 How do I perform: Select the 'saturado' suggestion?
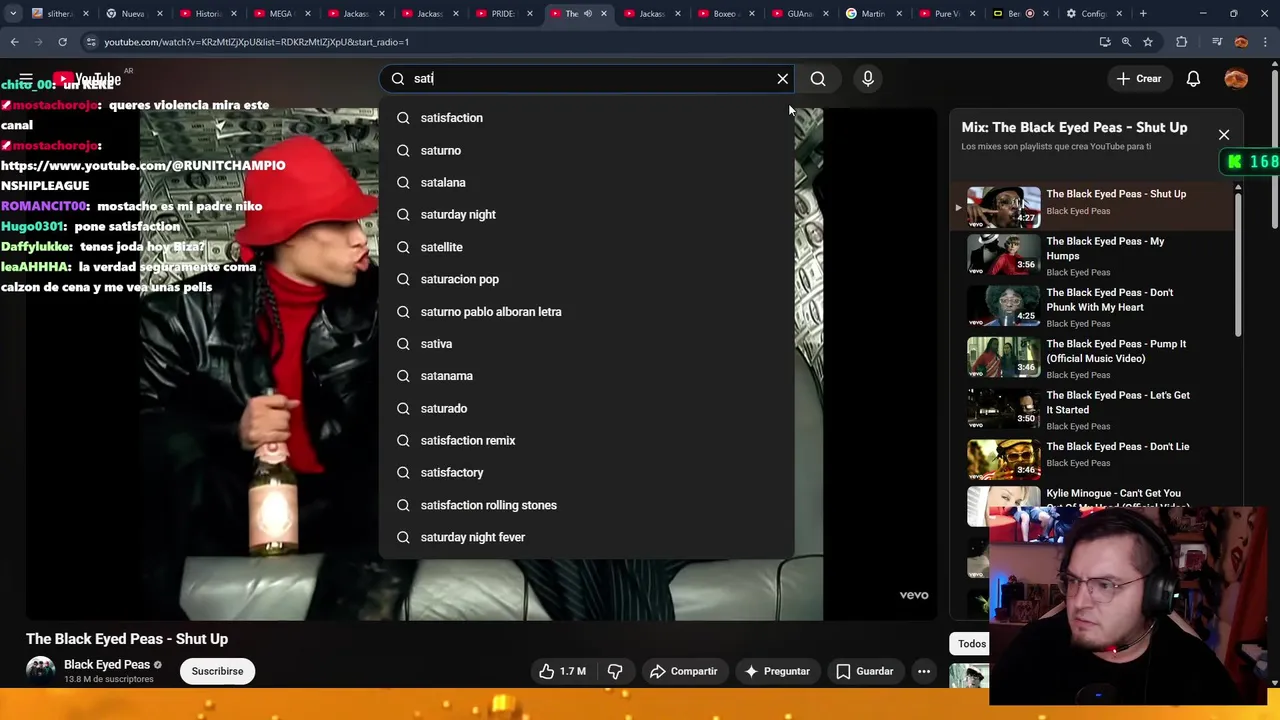[586, 408]
